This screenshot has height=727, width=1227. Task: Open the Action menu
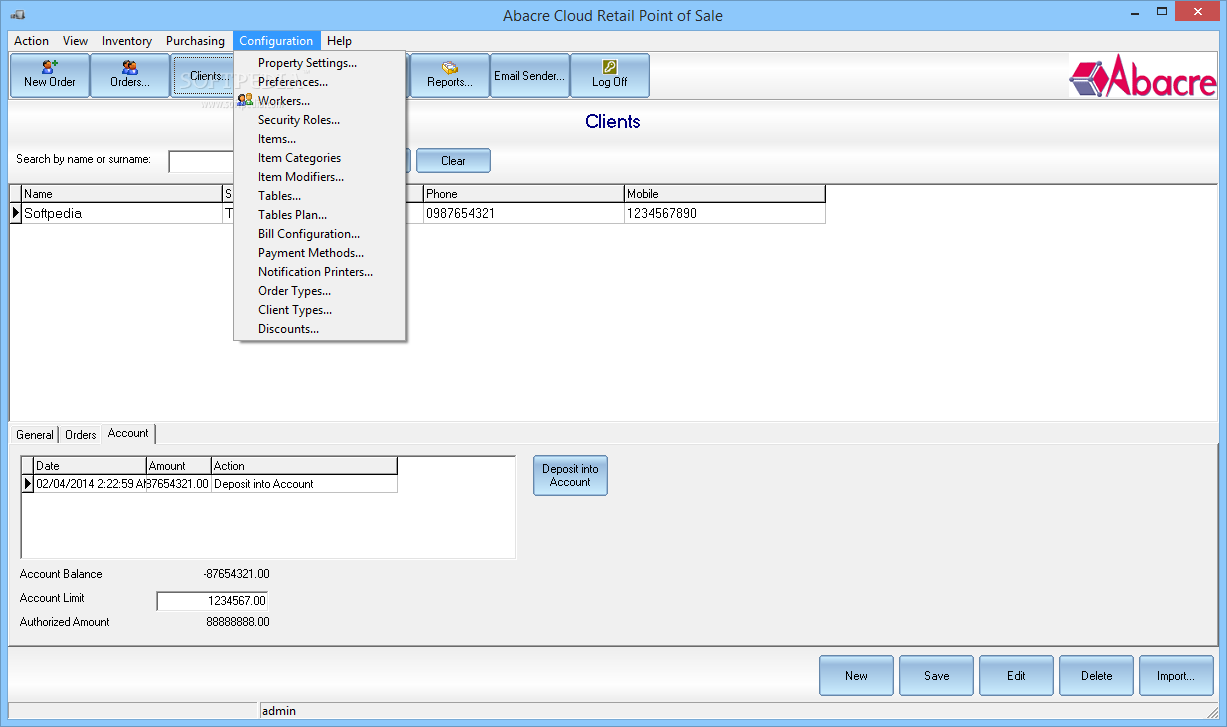point(31,41)
